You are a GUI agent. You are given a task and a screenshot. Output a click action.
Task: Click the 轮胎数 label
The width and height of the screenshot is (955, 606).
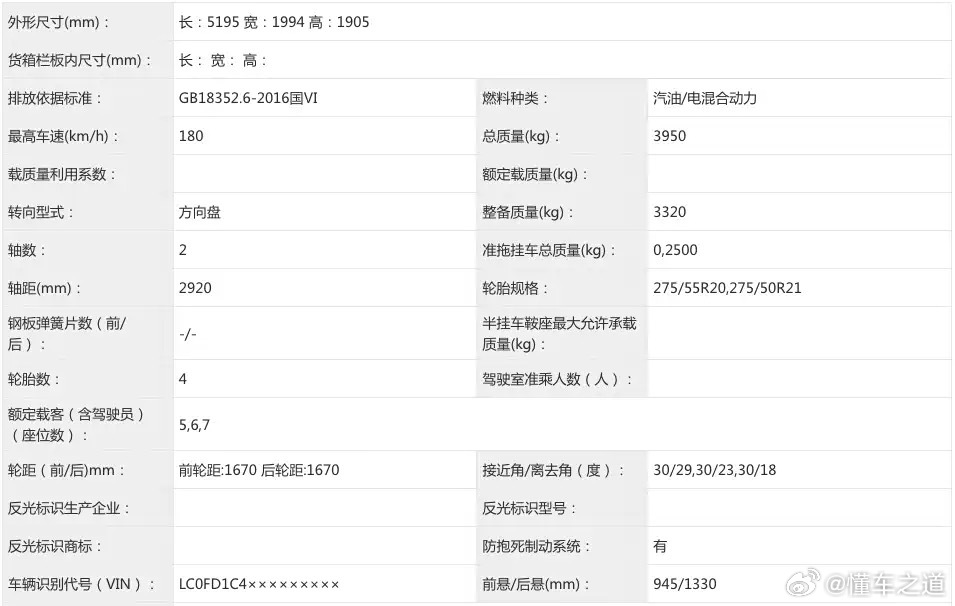[x=34, y=379]
